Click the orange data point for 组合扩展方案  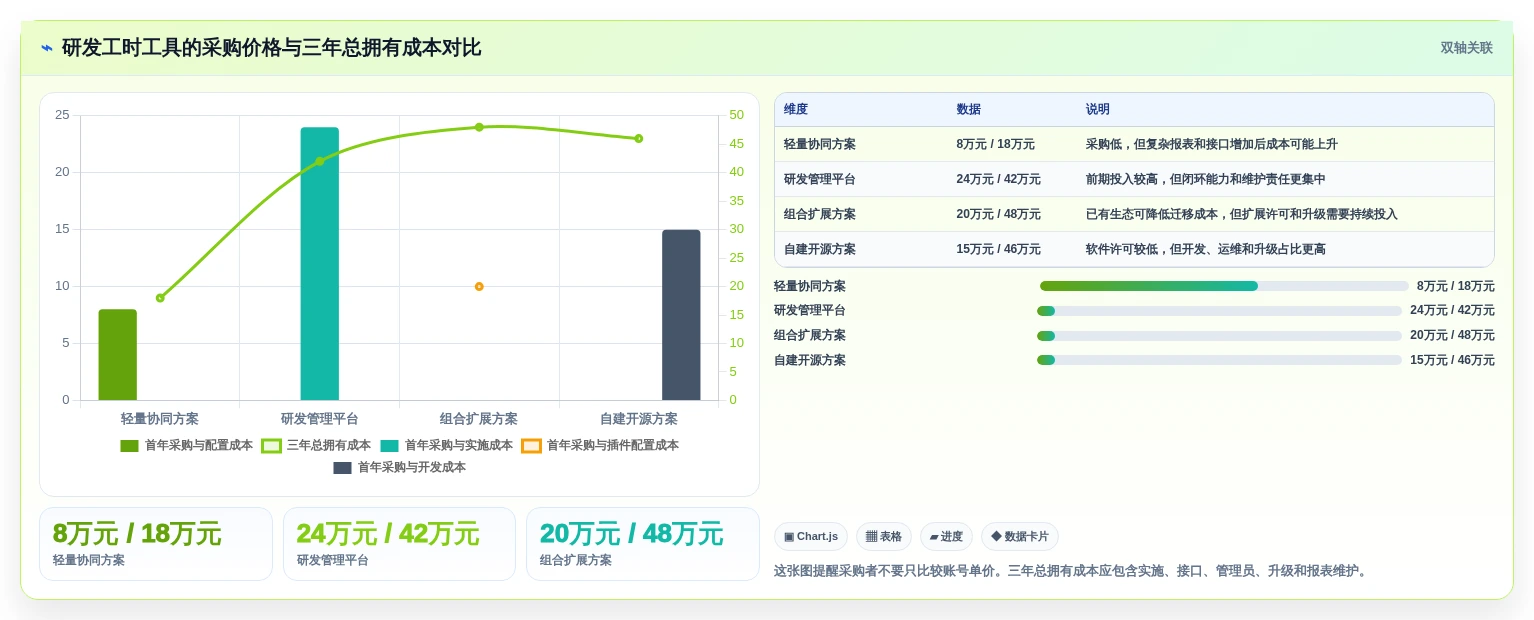click(x=479, y=287)
